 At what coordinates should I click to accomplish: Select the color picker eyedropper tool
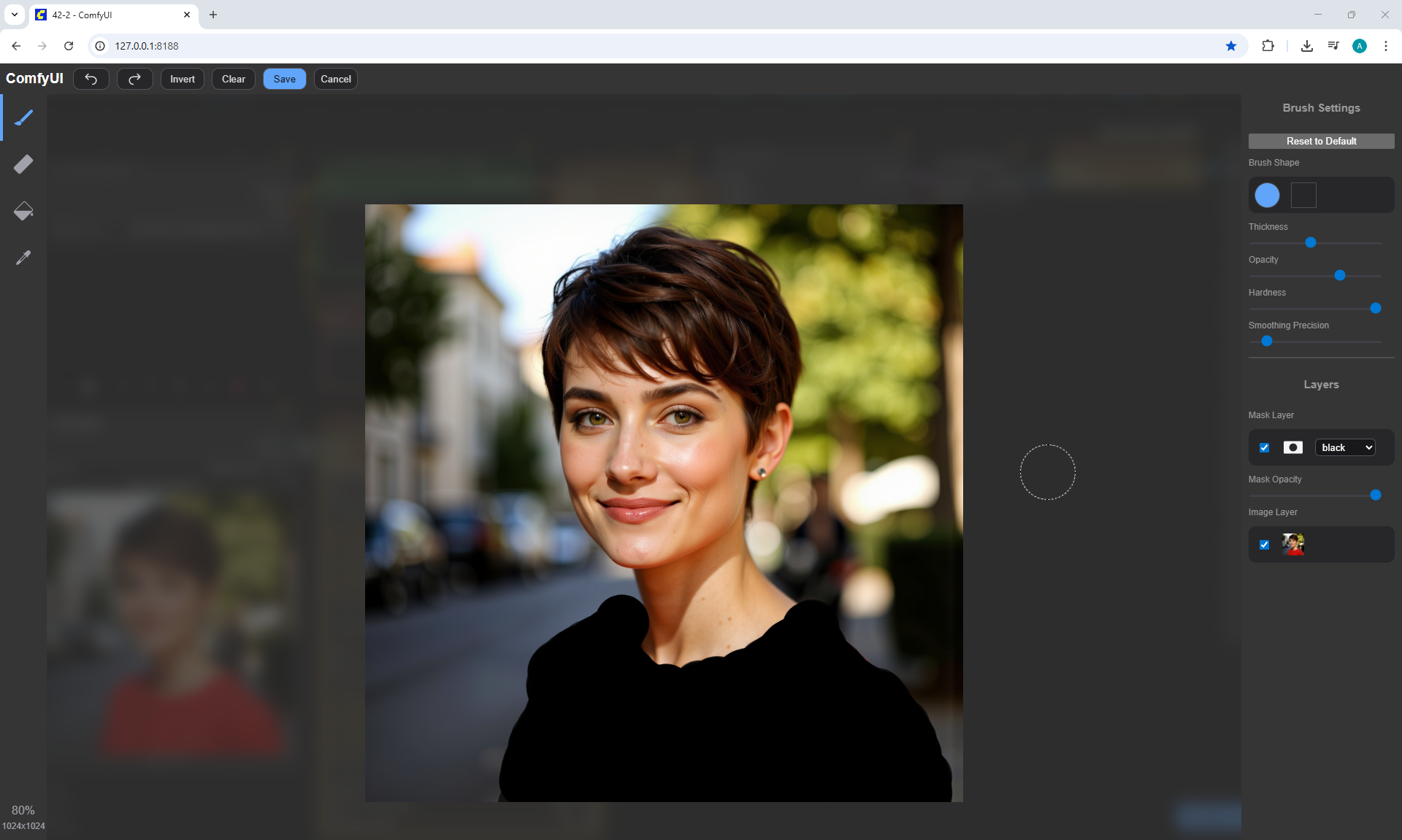(x=23, y=258)
